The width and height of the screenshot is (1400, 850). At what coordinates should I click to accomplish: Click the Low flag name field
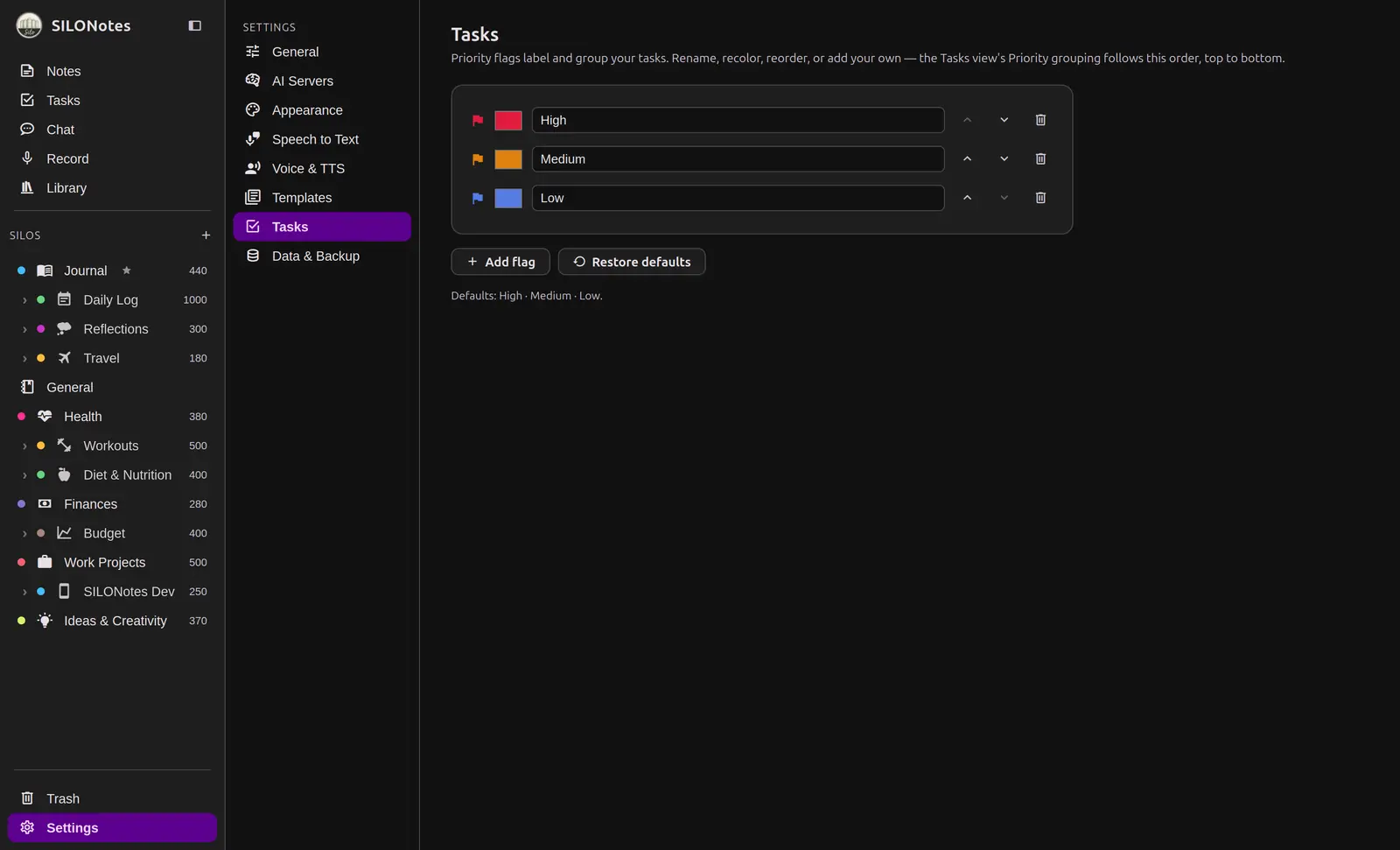[738, 198]
